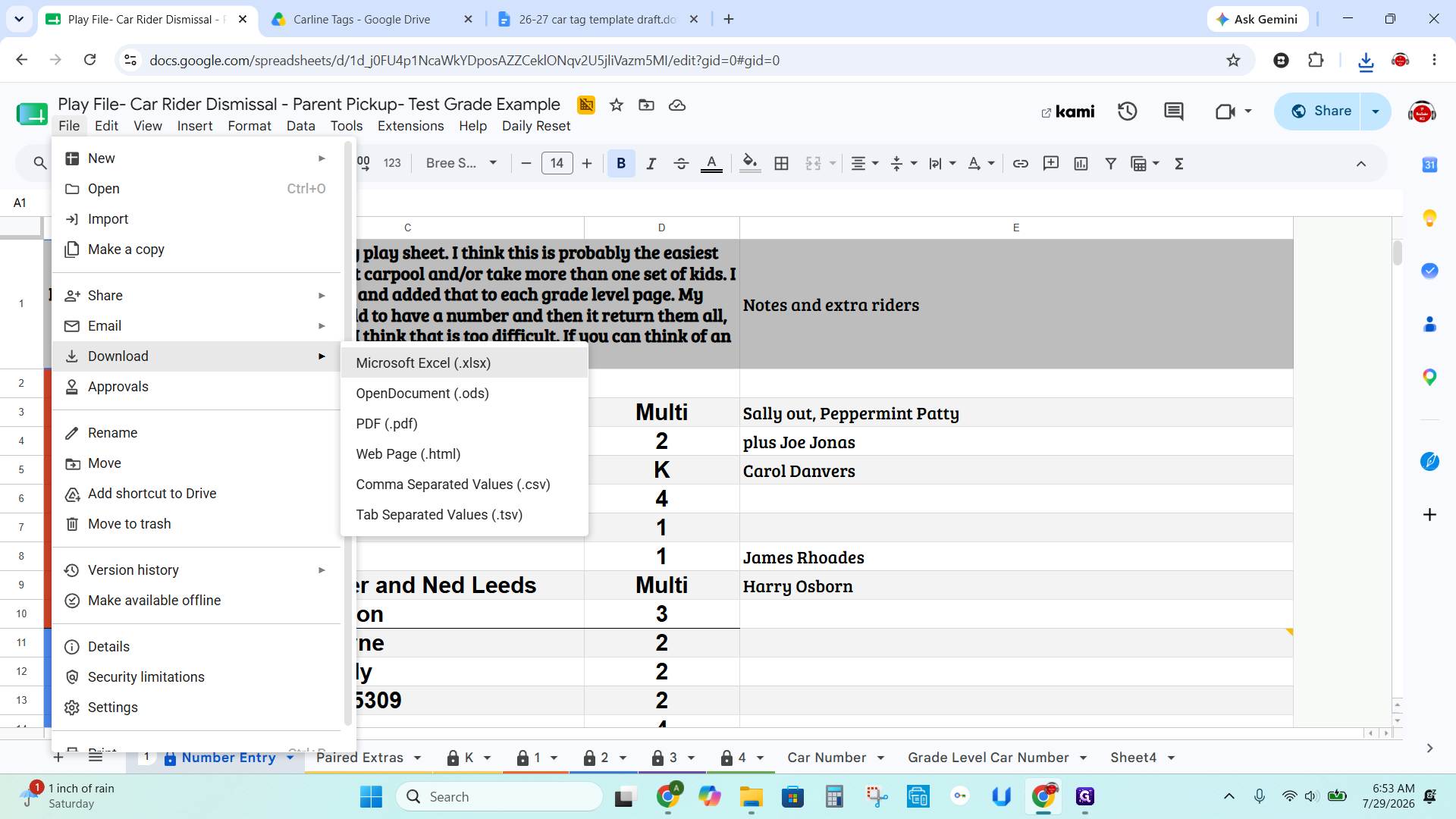Open Google Tasks side panel
This screenshot has height=819, width=1456.
(1429, 271)
